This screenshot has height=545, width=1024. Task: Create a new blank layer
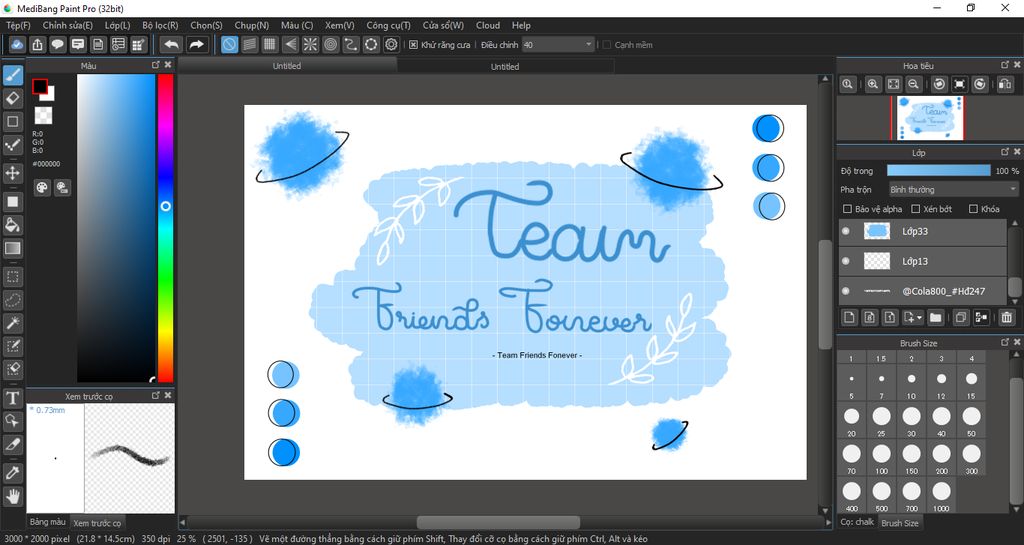pyautogui.click(x=849, y=317)
